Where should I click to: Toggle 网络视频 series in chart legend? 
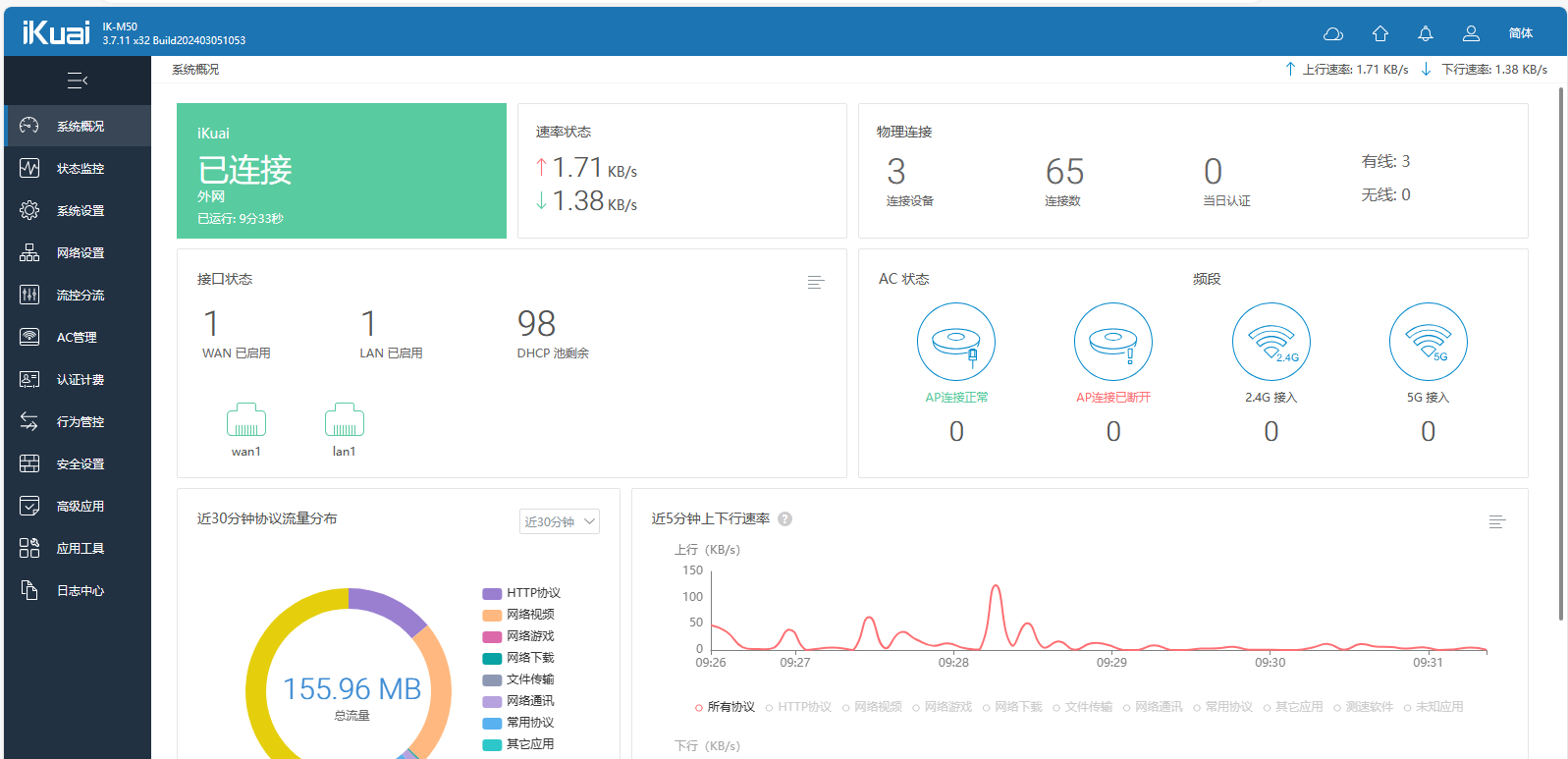click(x=872, y=707)
